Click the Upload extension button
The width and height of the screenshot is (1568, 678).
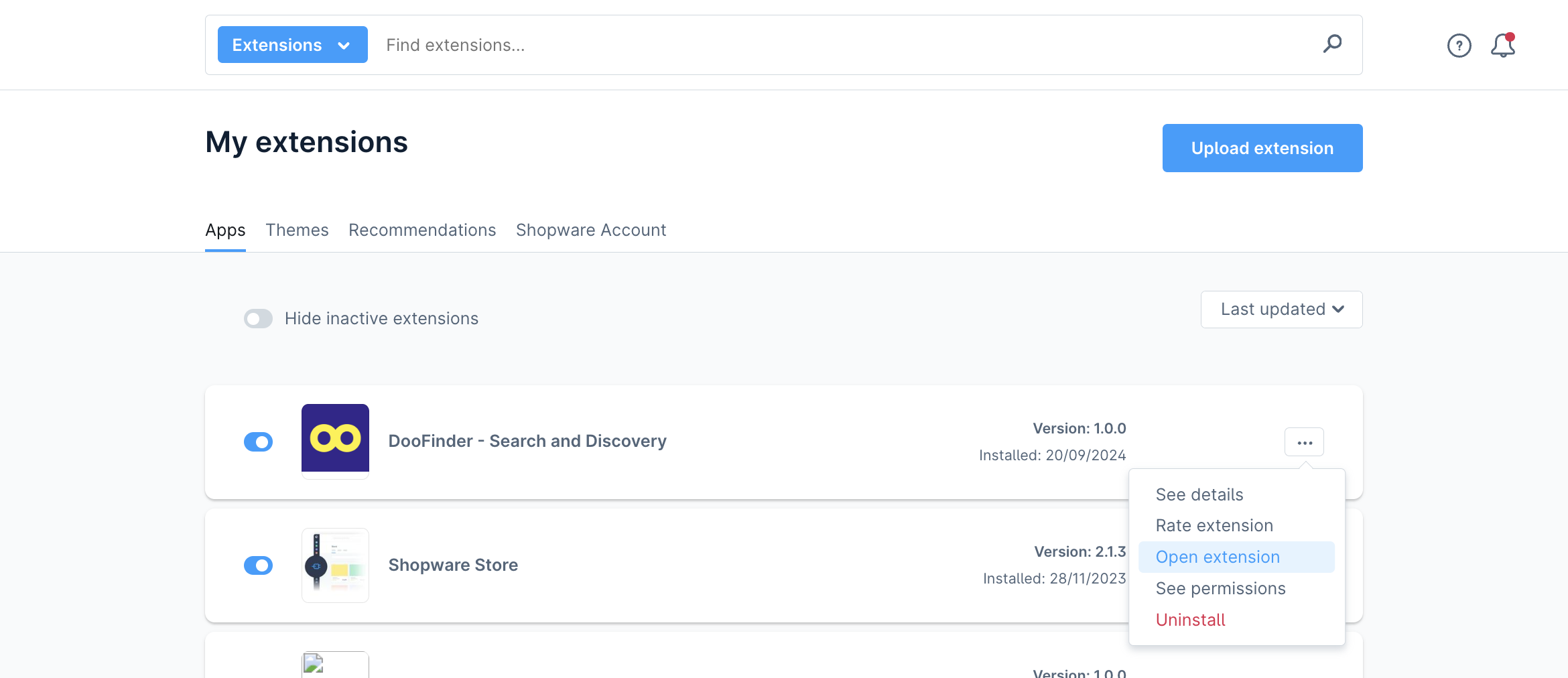coord(1262,148)
